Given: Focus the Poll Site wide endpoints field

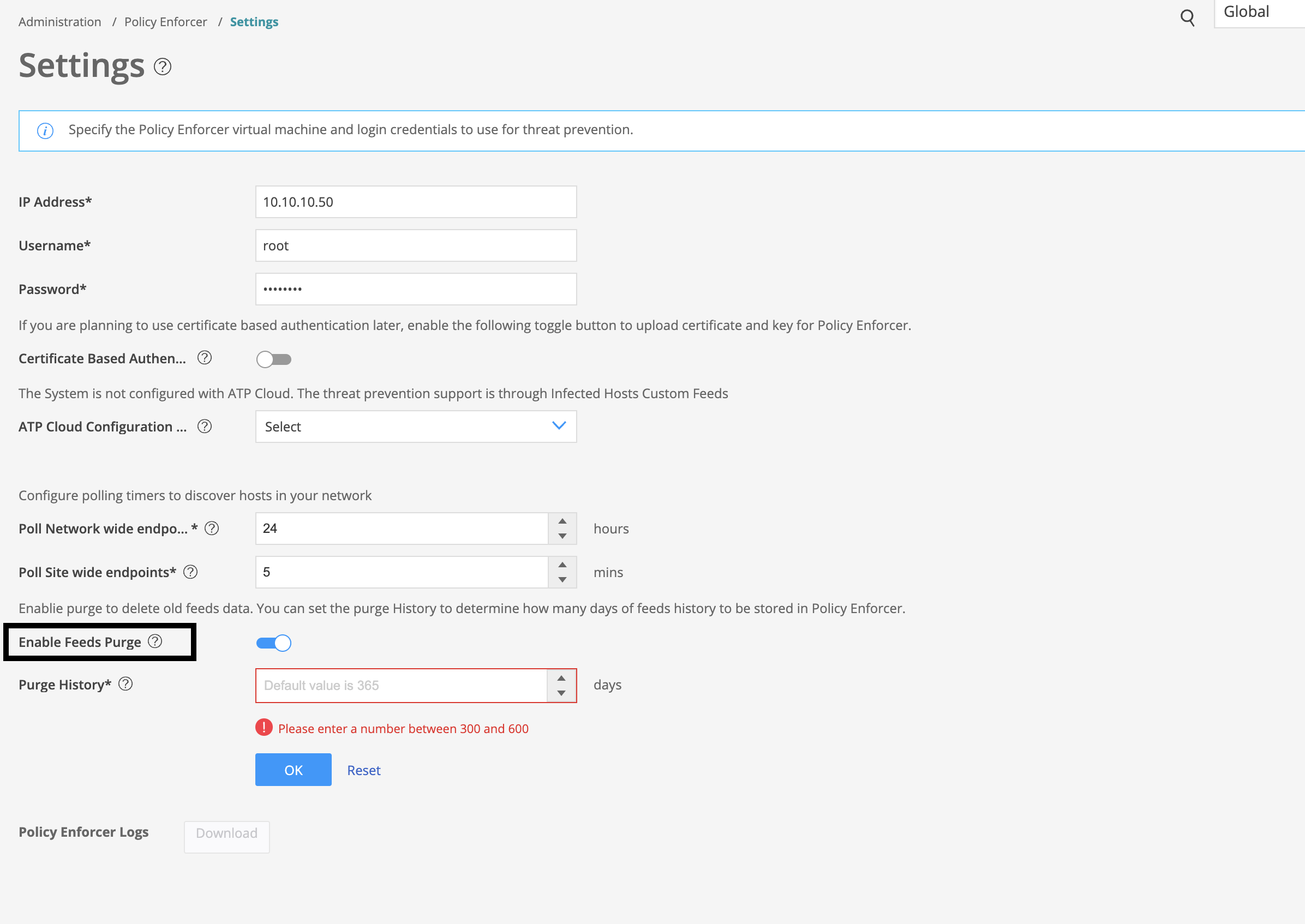Looking at the screenshot, I should (402, 572).
